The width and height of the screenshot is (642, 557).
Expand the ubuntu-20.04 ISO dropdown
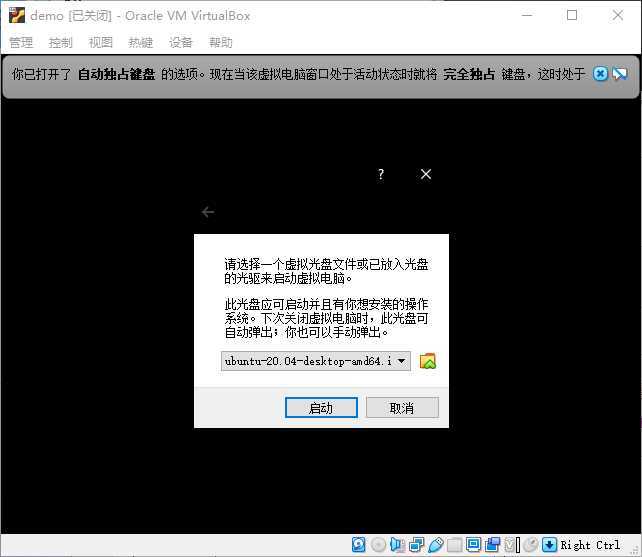click(x=401, y=361)
